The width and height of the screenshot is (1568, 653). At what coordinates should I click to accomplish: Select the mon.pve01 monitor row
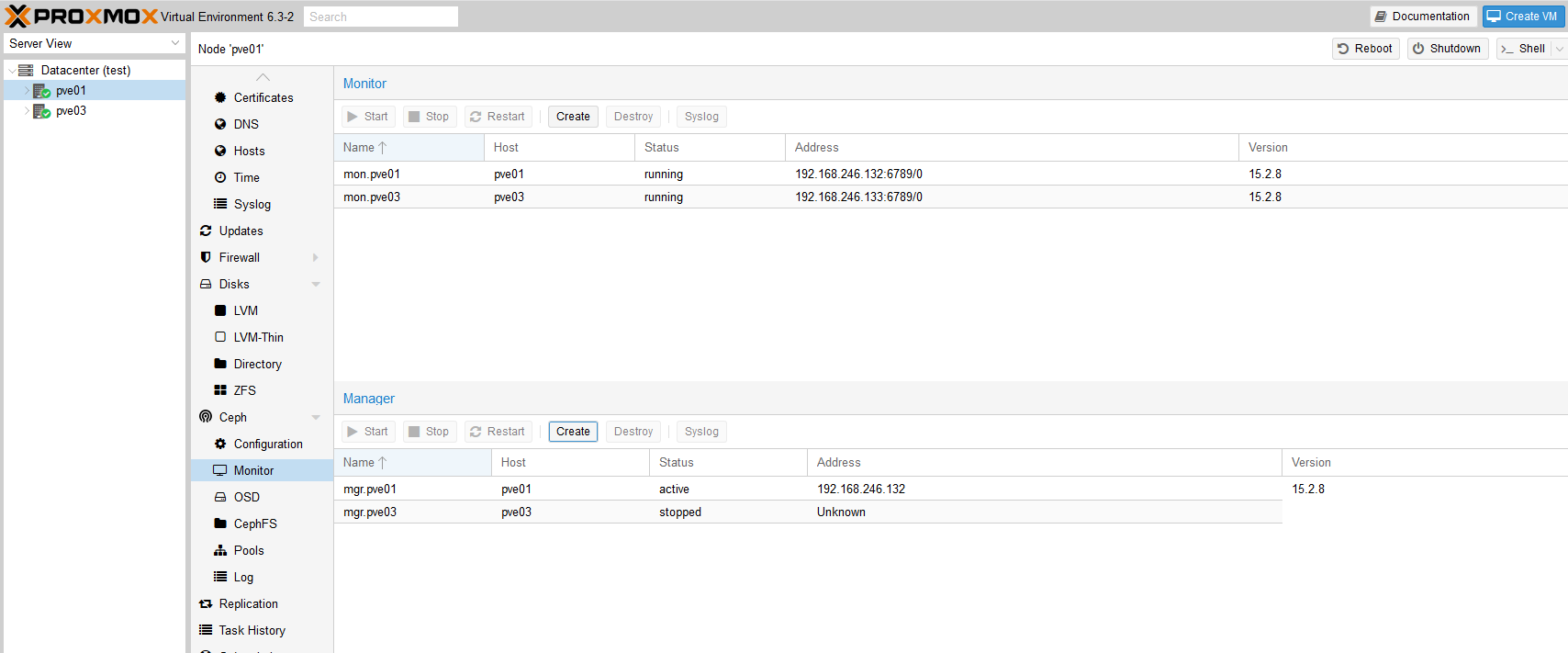[950, 174]
